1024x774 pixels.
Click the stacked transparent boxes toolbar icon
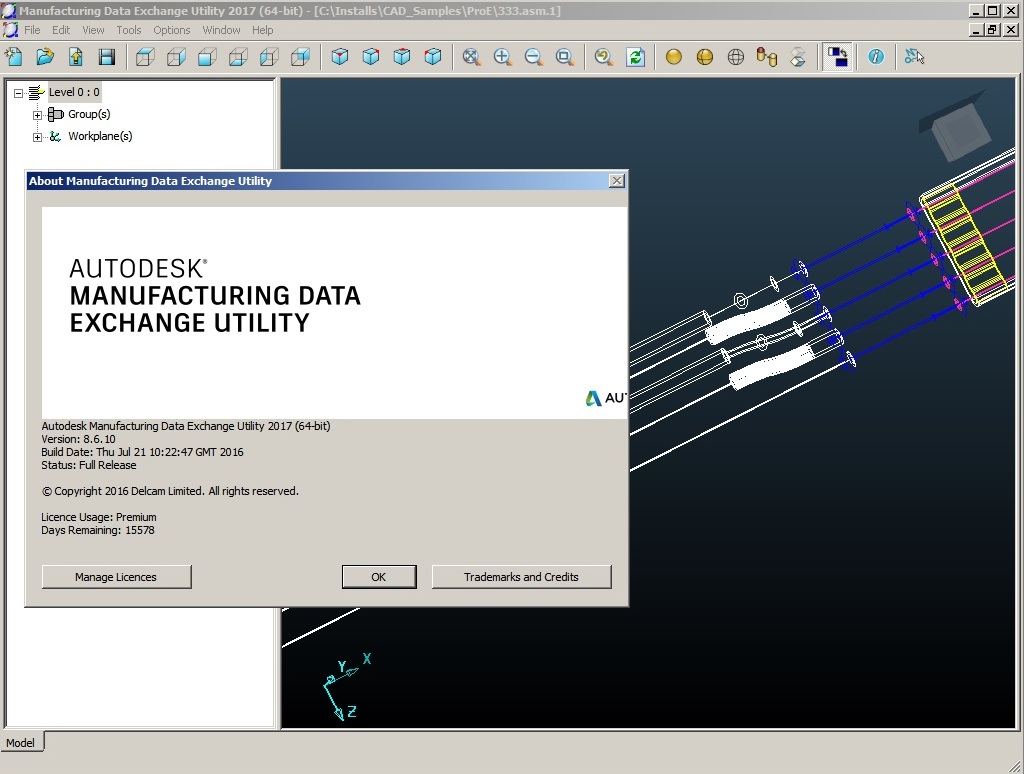(x=797, y=57)
